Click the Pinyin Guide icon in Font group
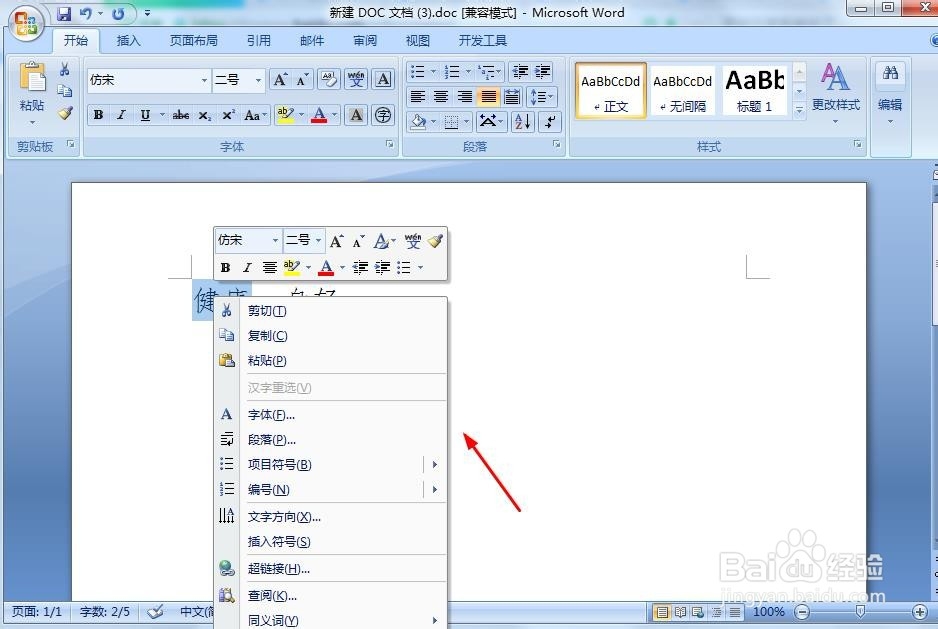Image resolution: width=938 pixels, height=629 pixels. coord(355,78)
